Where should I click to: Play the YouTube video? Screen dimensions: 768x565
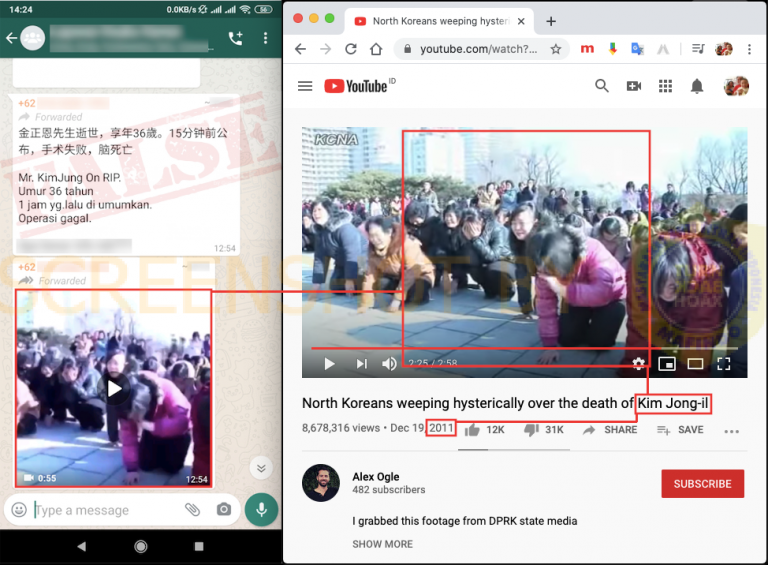[x=330, y=364]
